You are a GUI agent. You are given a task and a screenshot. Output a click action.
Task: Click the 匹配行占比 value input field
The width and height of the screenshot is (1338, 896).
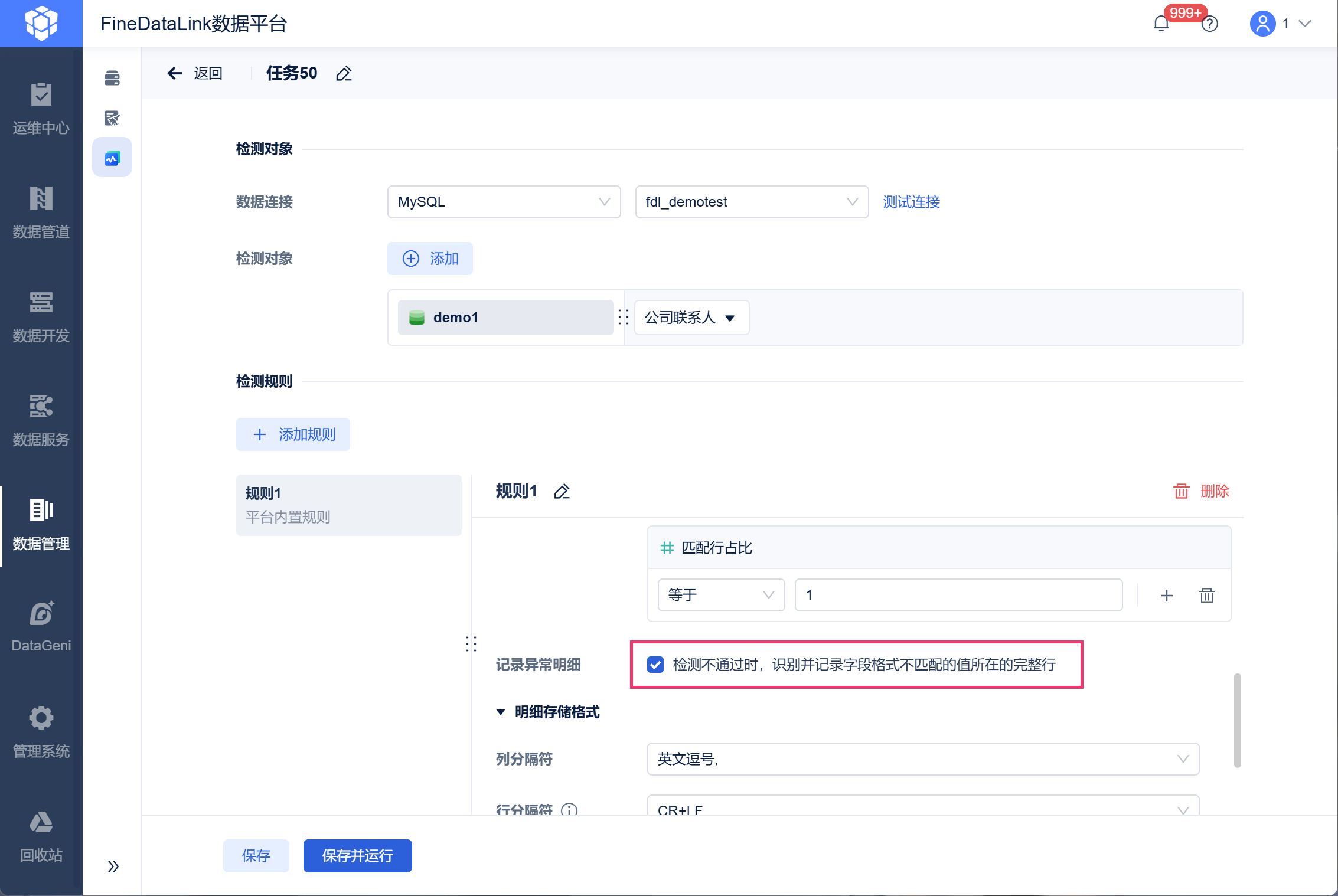pos(958,595)
